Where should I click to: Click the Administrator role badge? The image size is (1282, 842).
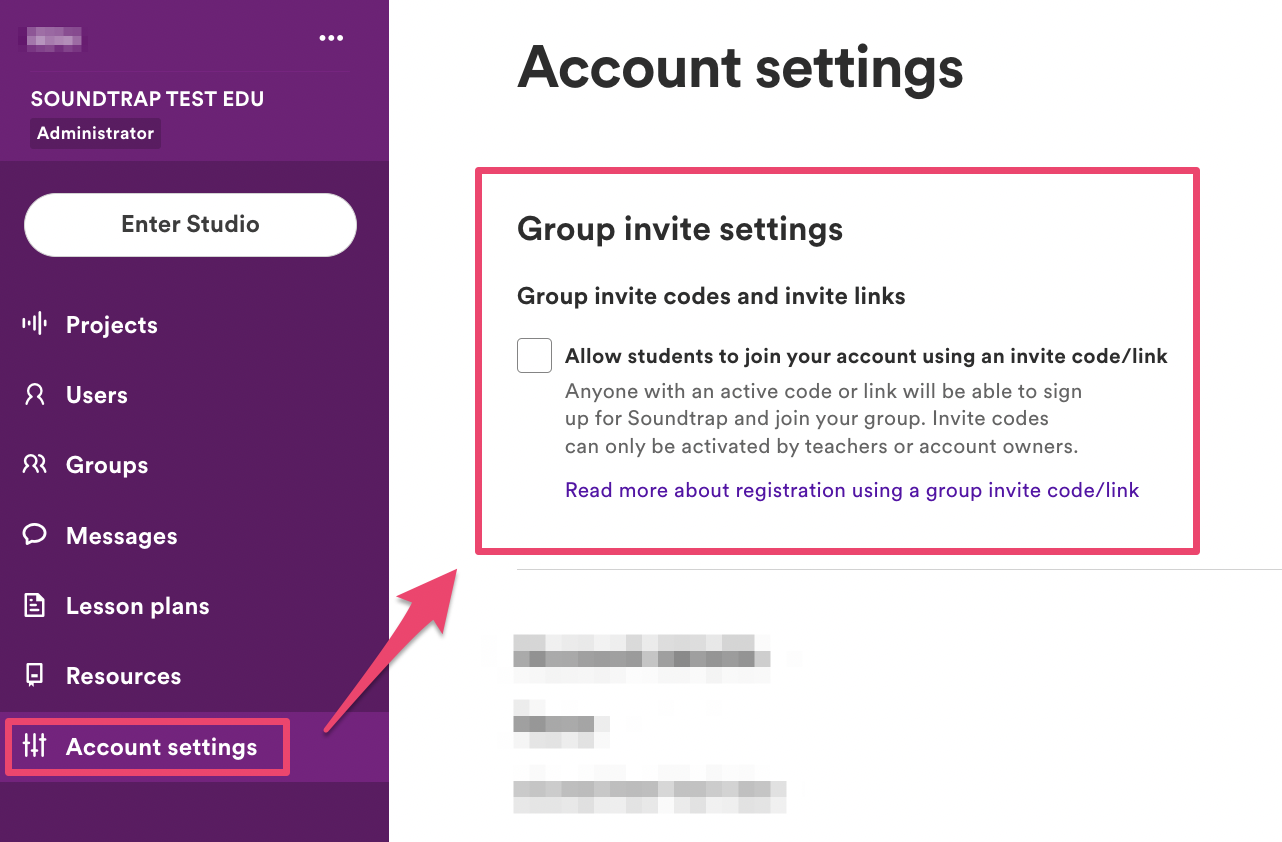pyautogui.click(x=96, y=133)
